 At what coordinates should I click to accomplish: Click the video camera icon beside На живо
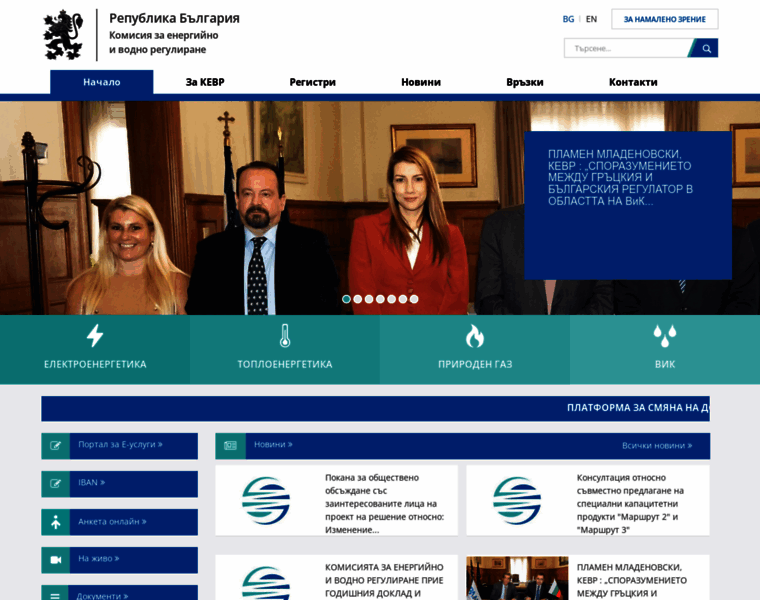tap(56, 560)
